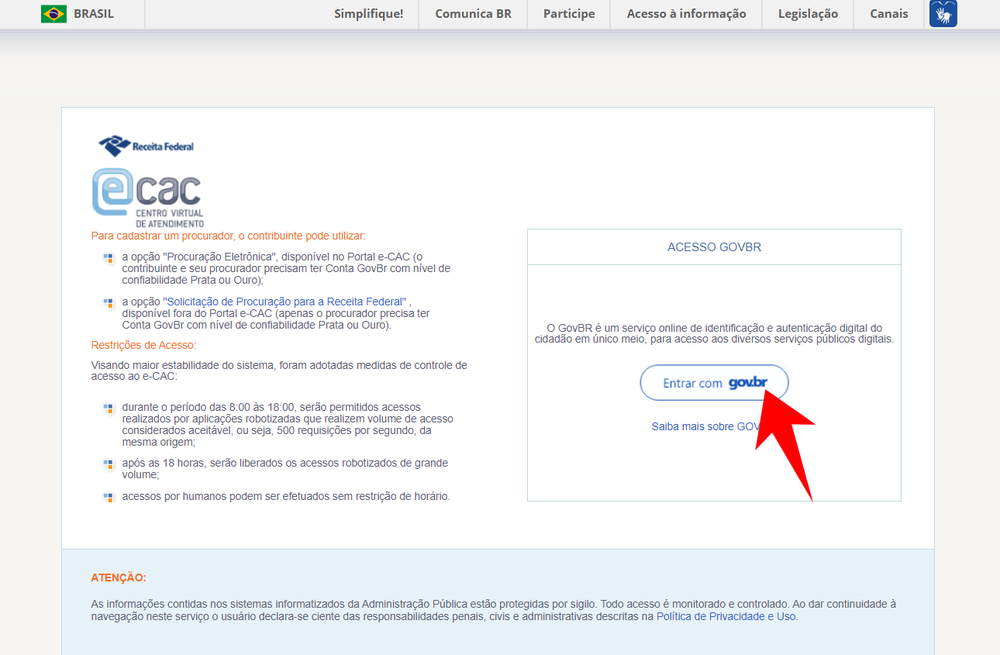Click the 'Para cadastrar um procurador' heading
The height and width of the screenshot is (655, 1000).
(228, 236)
